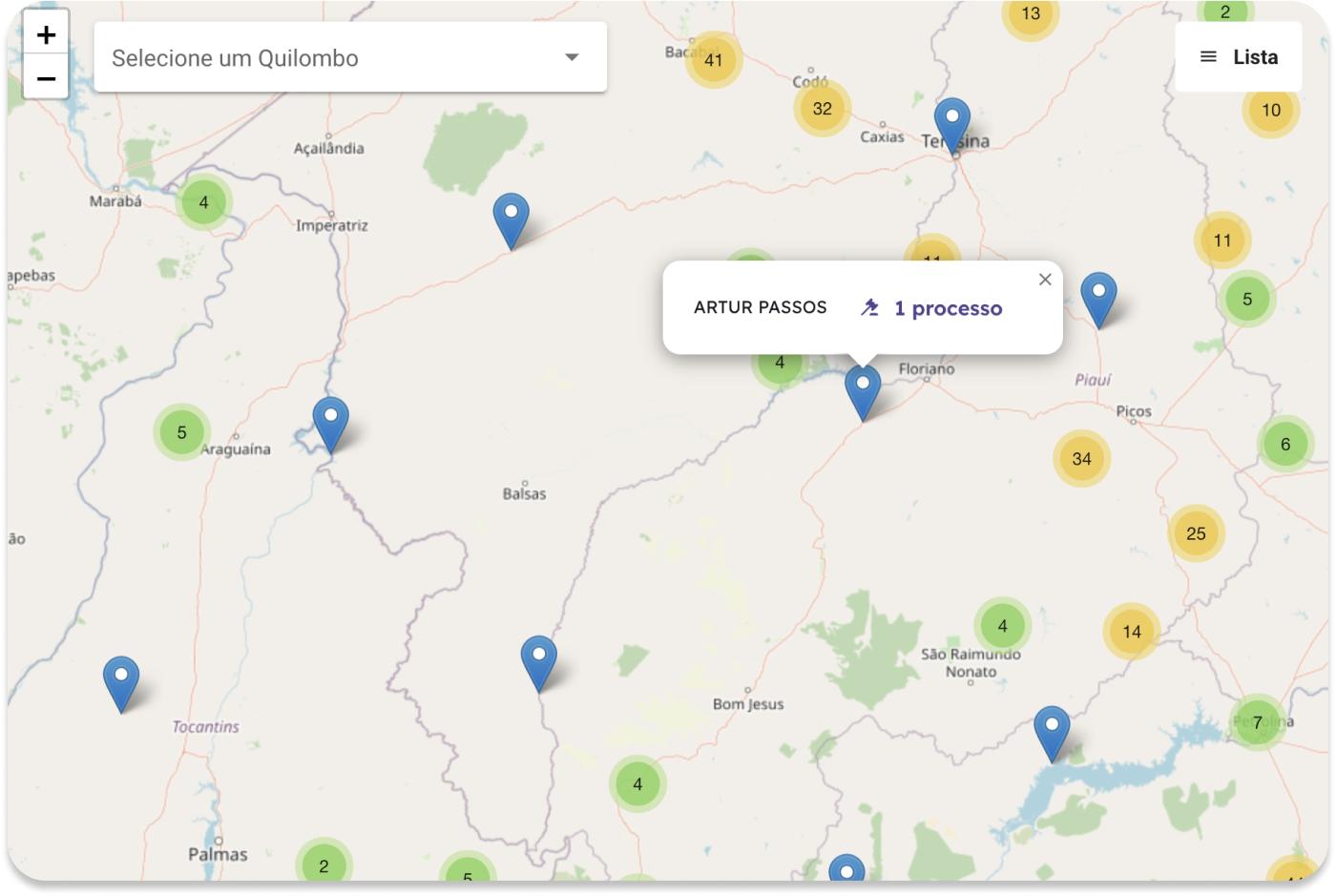The image size is (1336, 896).
Task: Click the blue pin over Teresina
Action: (x=951, y=125)
